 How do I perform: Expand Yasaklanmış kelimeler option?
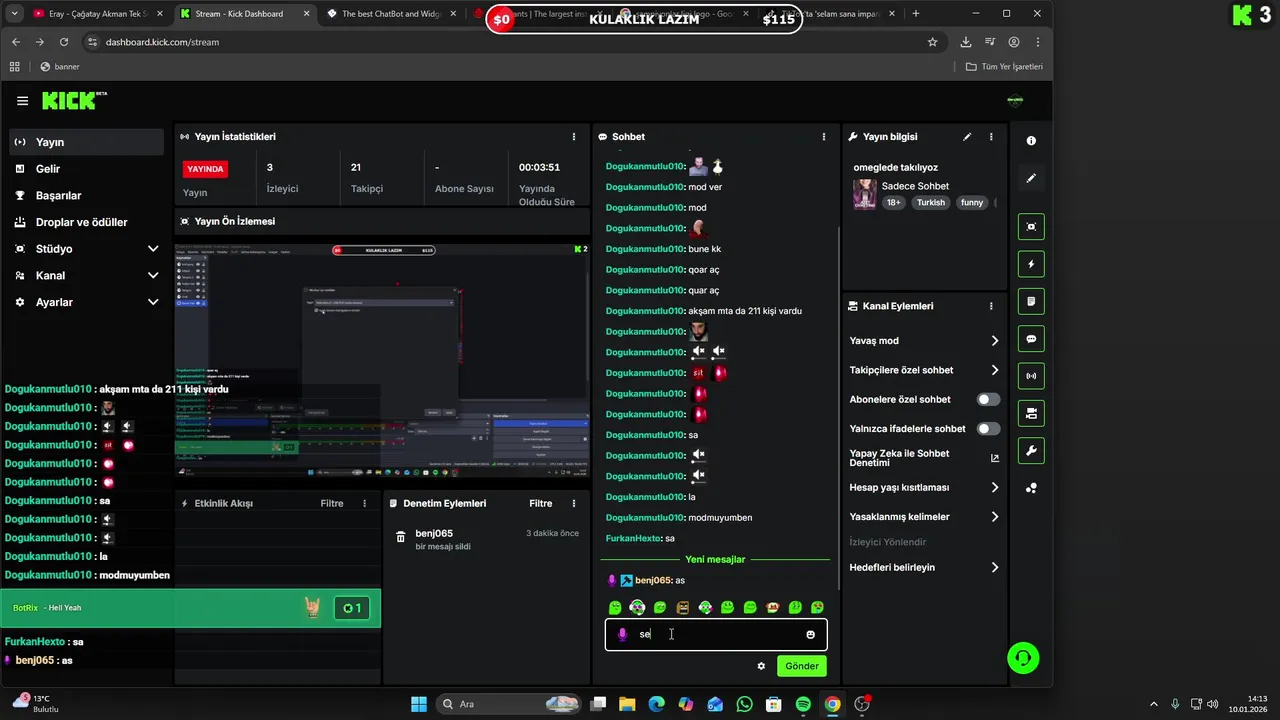click(994, 517)
